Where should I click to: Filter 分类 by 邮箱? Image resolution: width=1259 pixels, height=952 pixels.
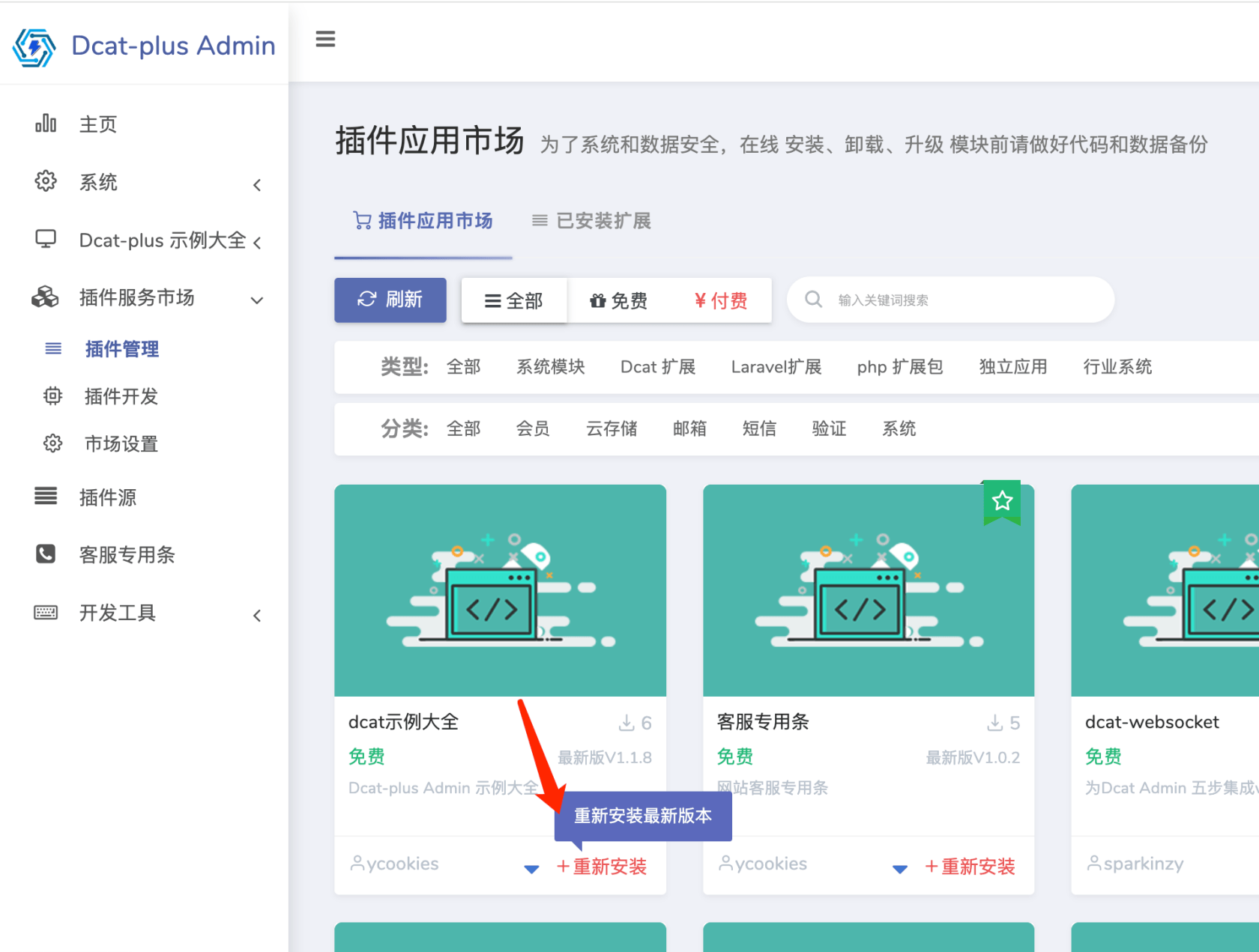coord(689,429)
